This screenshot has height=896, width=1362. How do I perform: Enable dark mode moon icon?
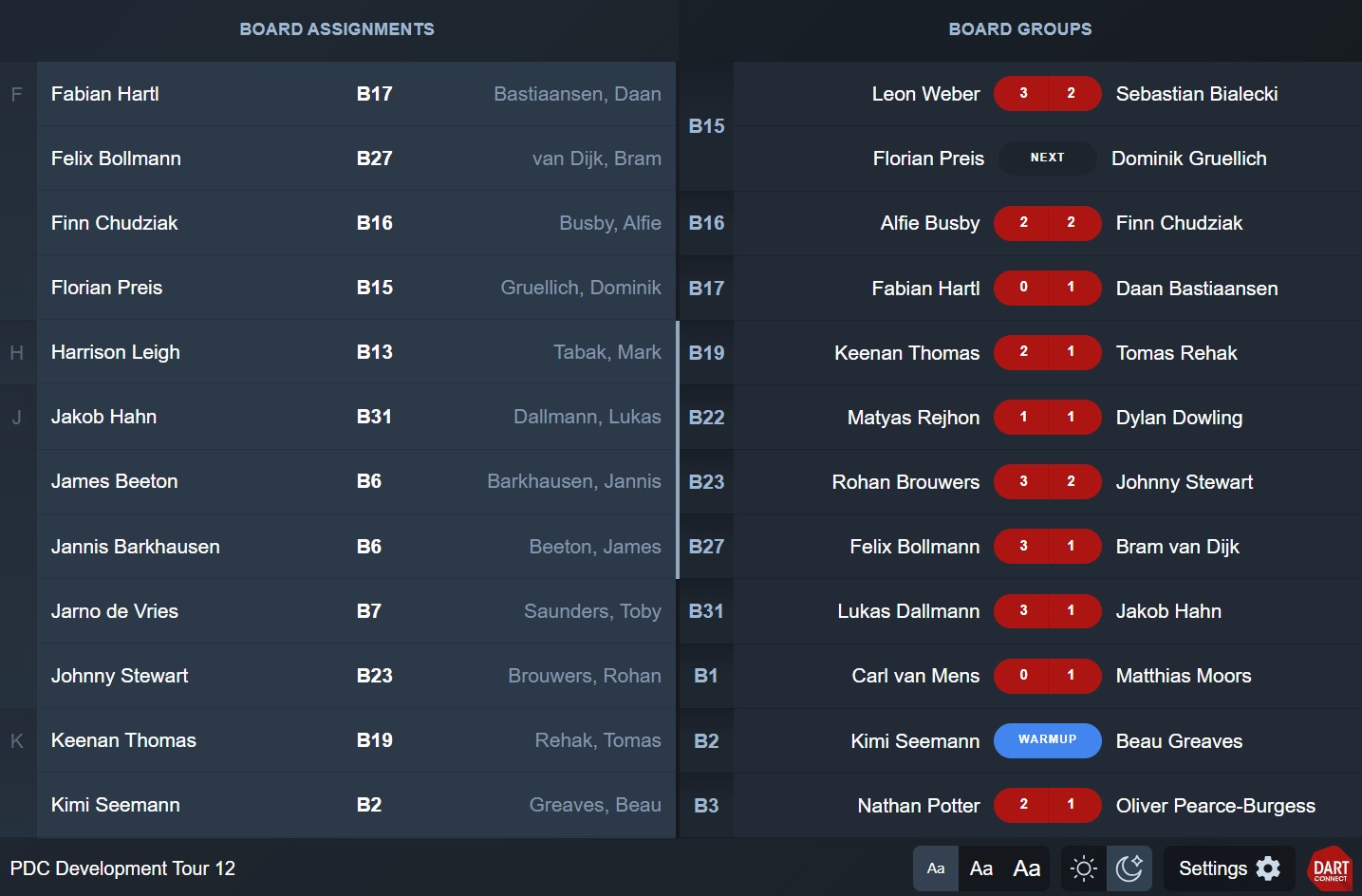pyautogui.click(x=1129, y=868)
